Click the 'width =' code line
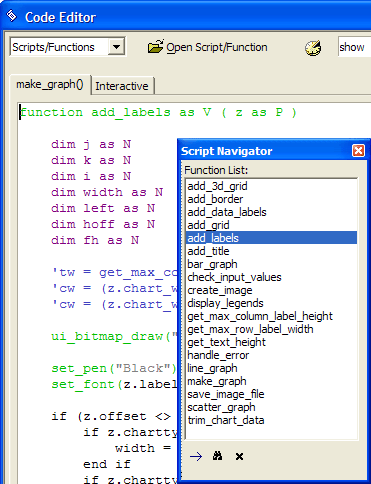This screenshot has width=371, height=484. (143, 448)
